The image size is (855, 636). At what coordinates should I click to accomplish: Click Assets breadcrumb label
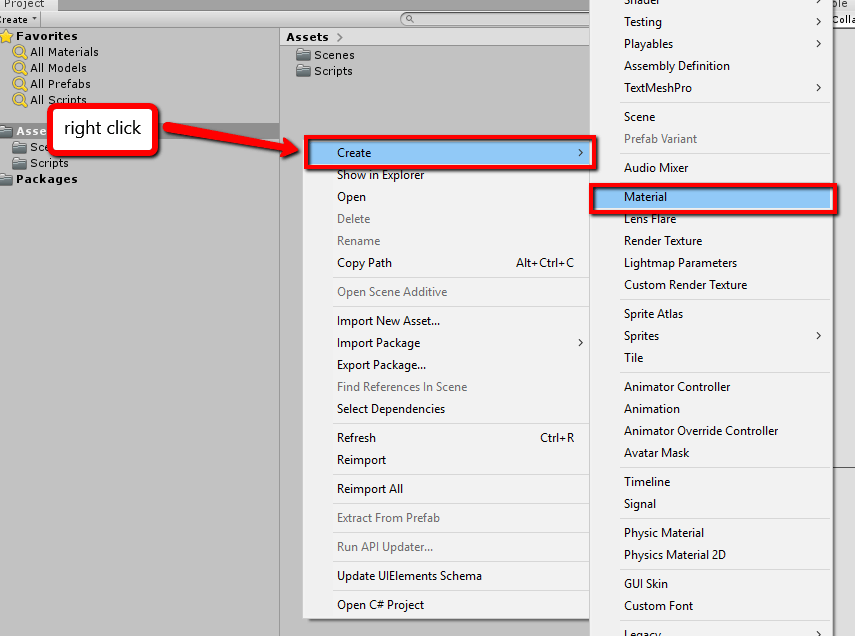tap(308, 37)
